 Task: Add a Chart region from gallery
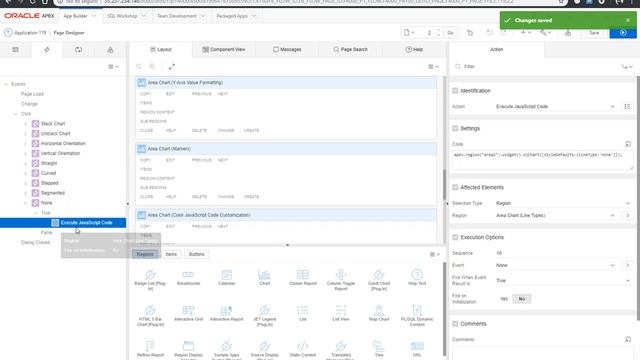[x=264, y=278]
